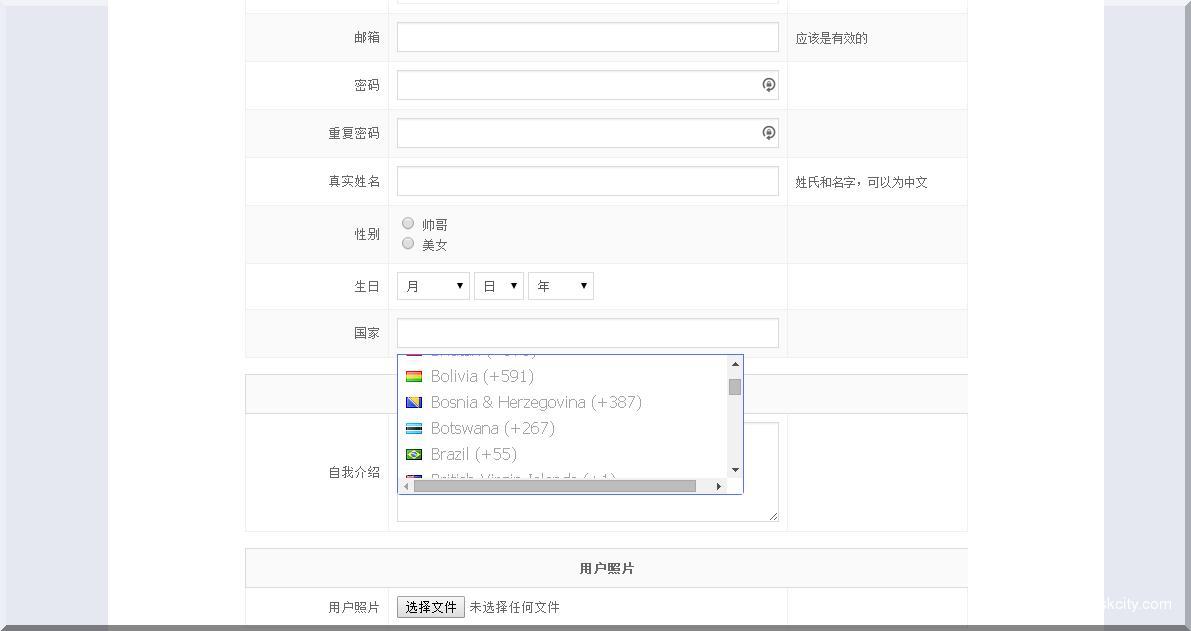Click the Botswana flag icon

[x=414, y=429]
